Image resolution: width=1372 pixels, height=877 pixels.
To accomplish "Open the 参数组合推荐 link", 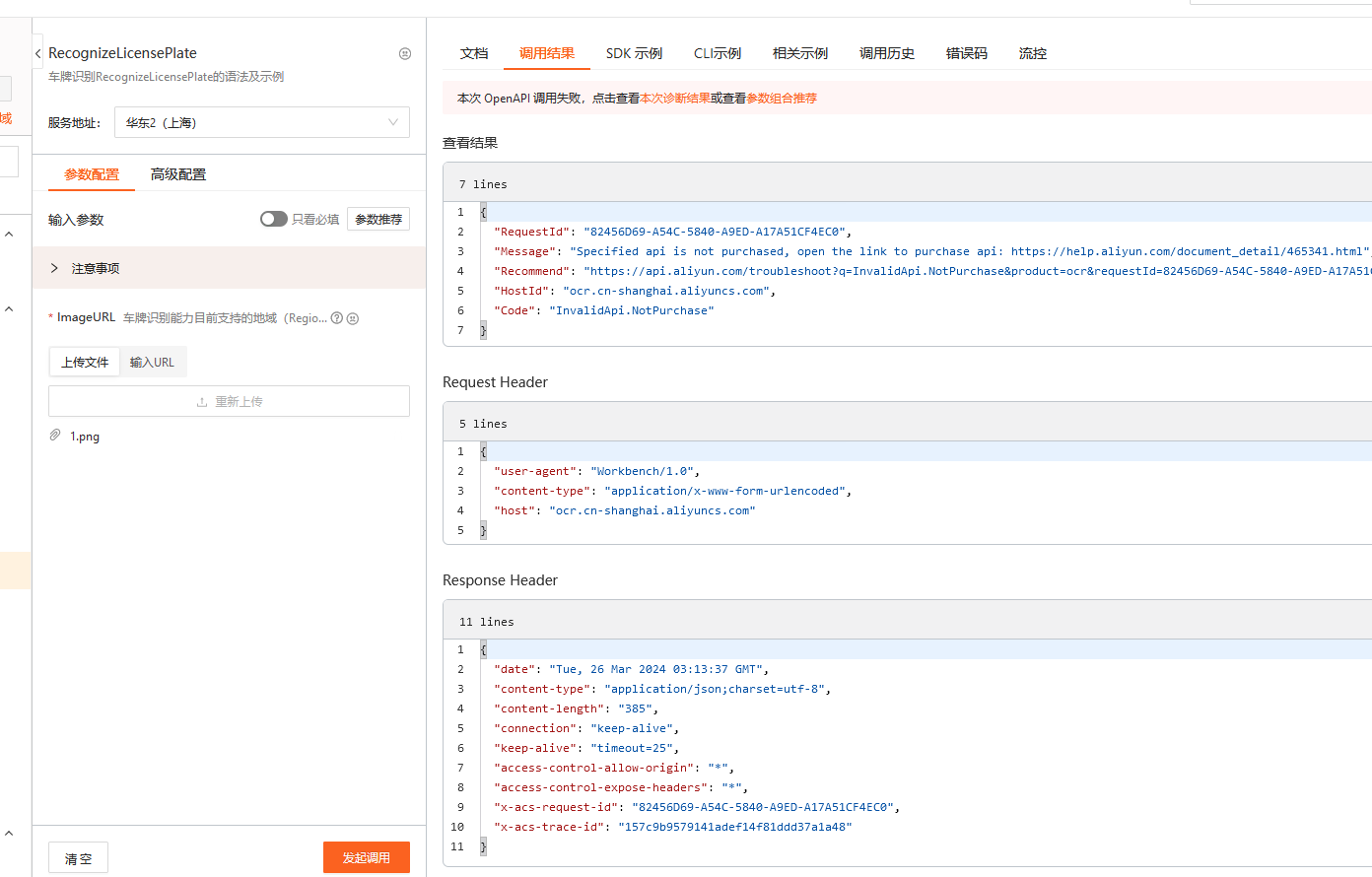I will (x=782, y=99).
